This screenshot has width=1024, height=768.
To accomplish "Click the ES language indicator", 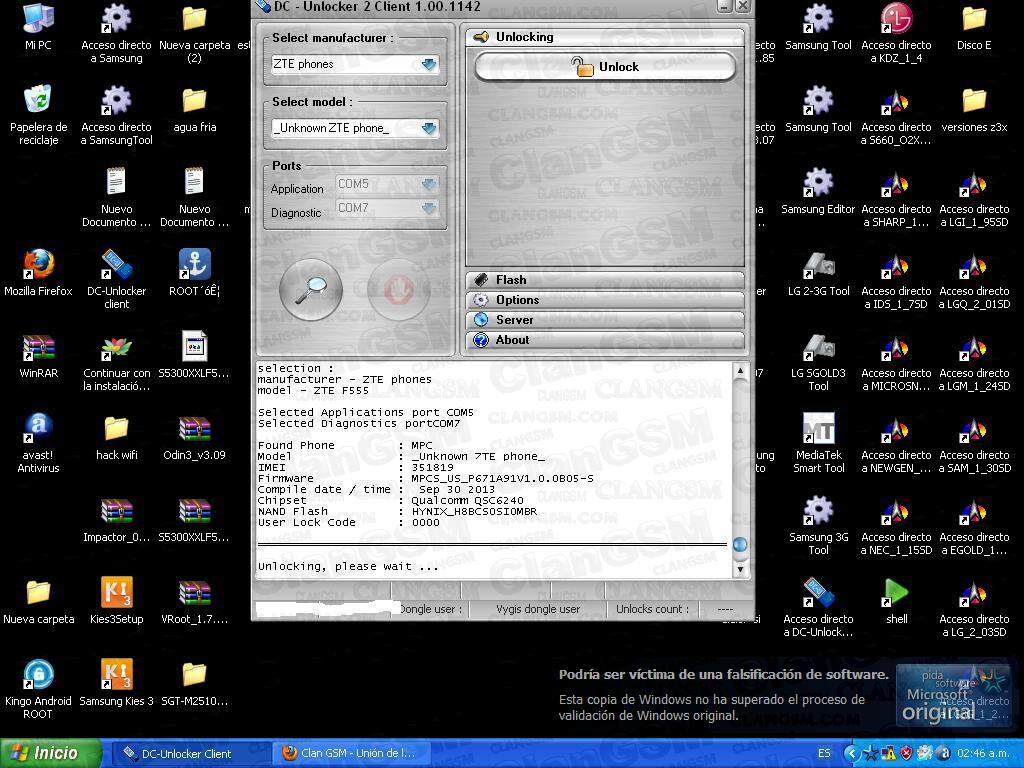I will 824,754.
